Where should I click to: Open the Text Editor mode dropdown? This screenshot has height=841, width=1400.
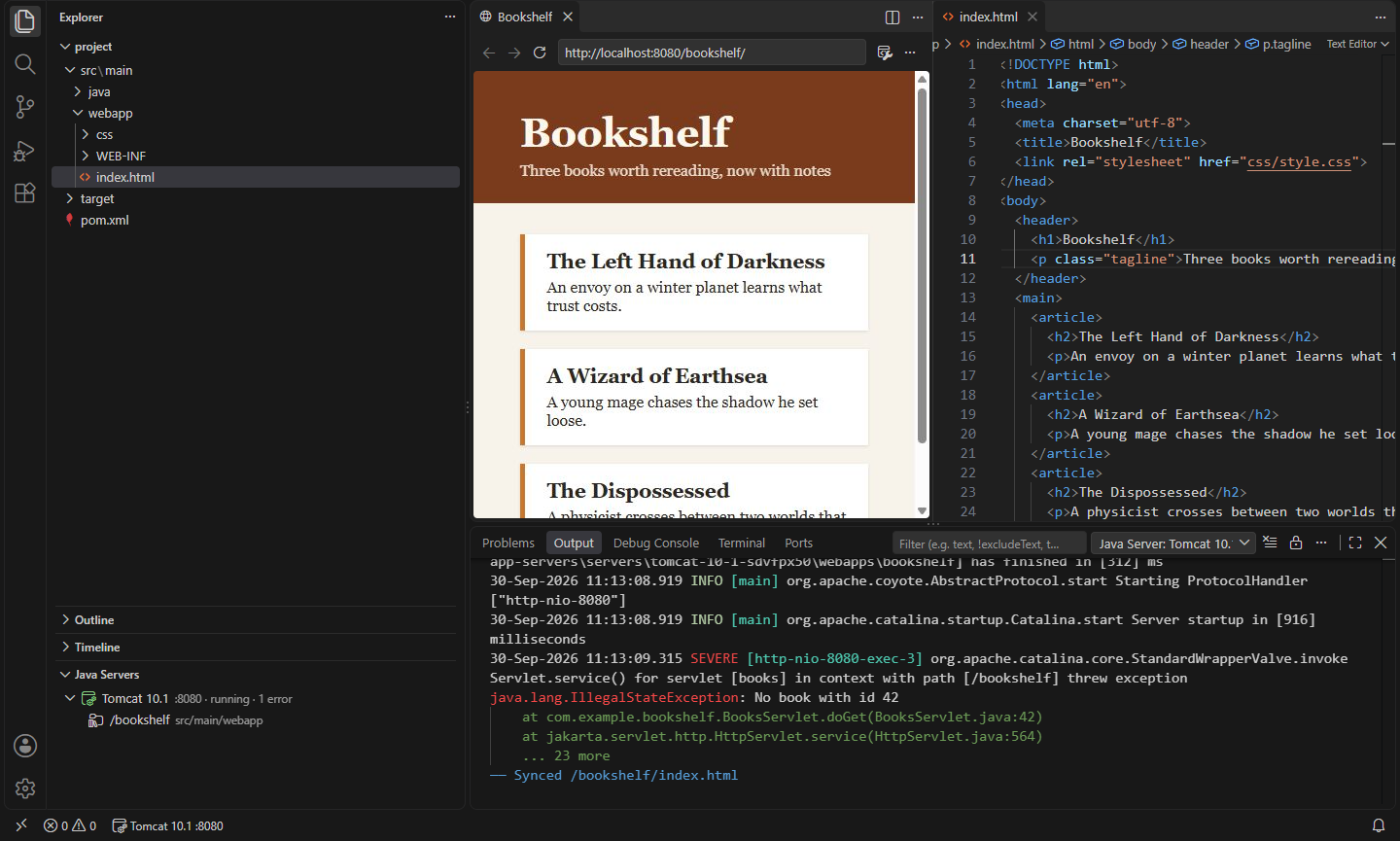1358,44
